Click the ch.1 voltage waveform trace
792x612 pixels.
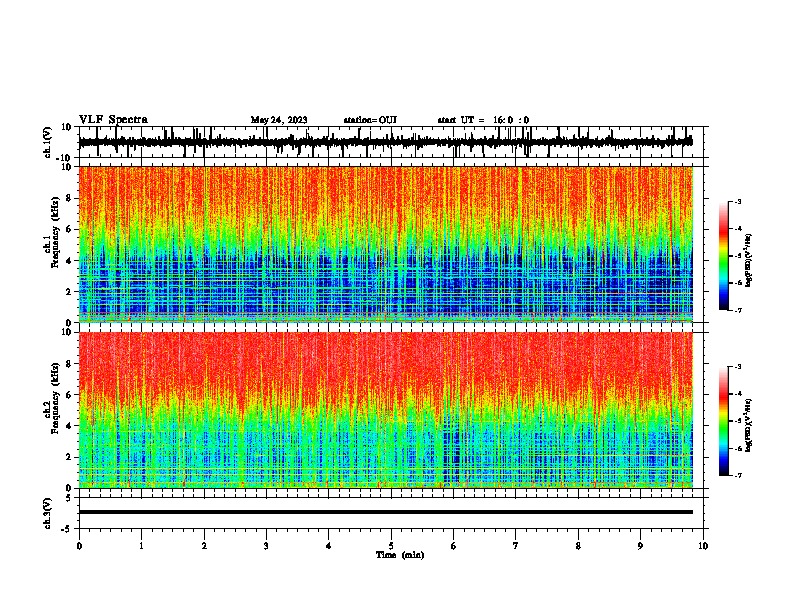(x=385, y=142)
